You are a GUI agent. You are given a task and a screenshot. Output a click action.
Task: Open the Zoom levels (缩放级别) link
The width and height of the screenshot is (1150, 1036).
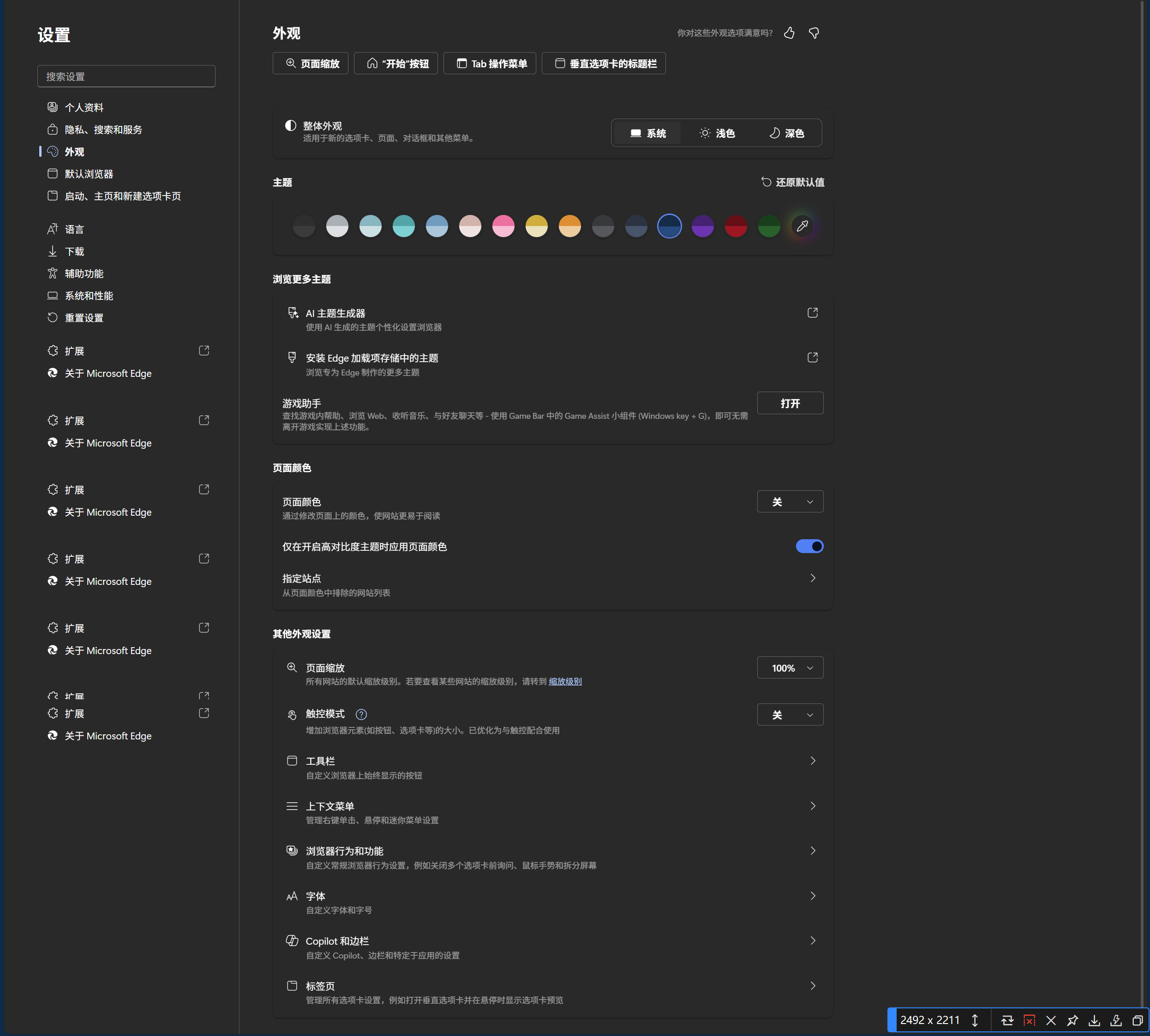pos(564,681)
